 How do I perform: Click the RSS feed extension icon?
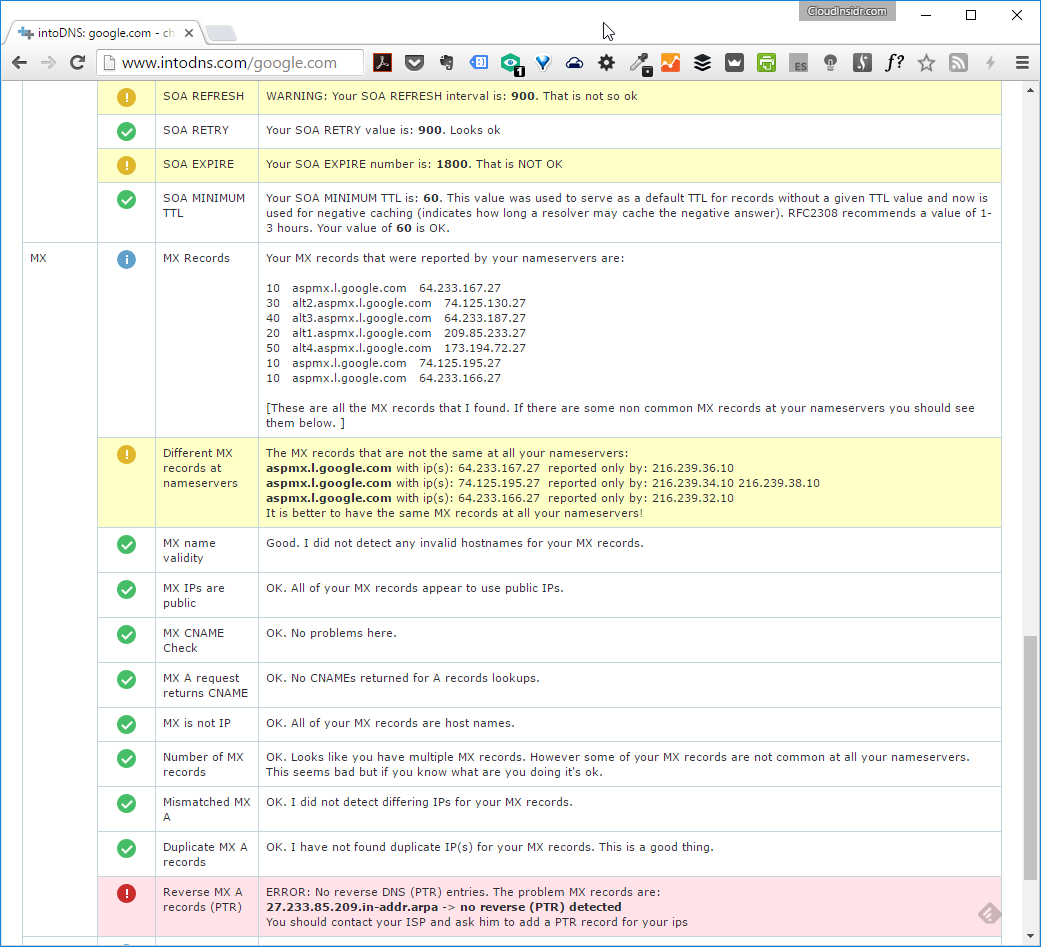click(x=958, y=63)
